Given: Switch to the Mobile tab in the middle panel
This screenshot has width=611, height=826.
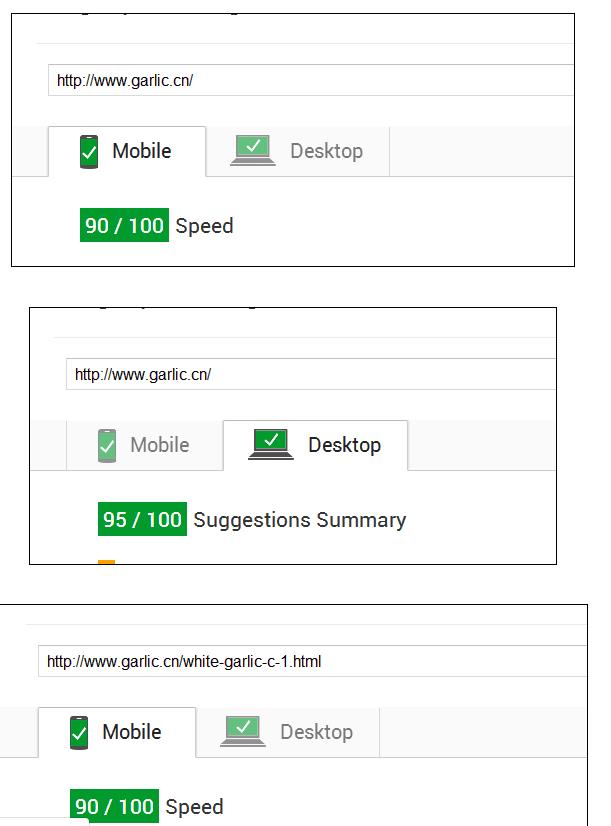Looking at the screenshot, I should tap(159, 445).
